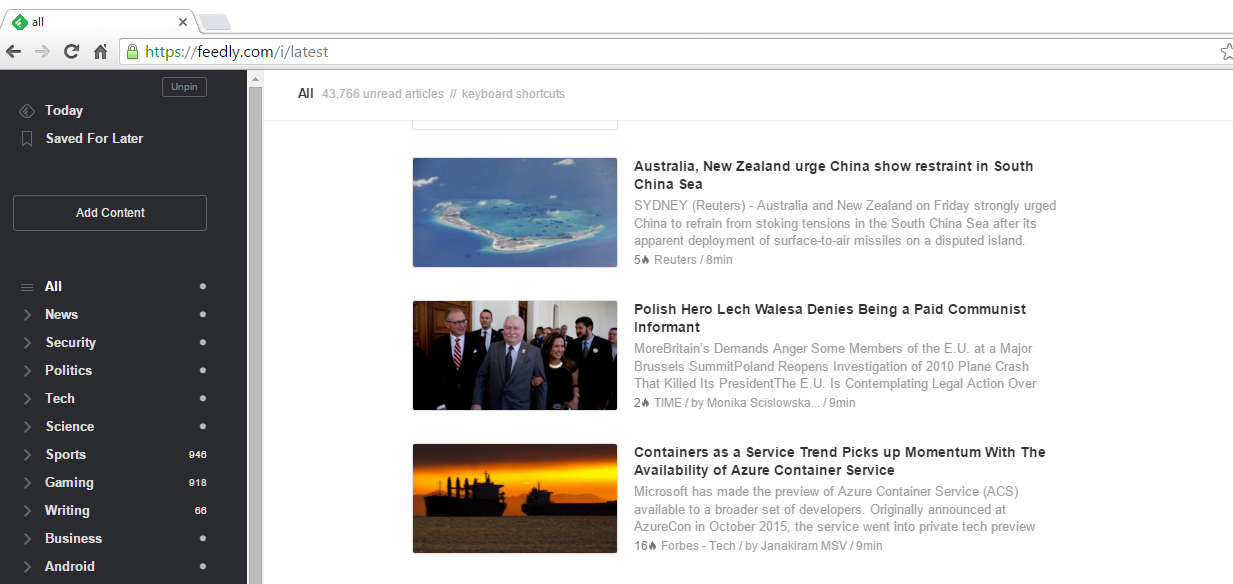
Task: Open the Today section
Action: tap(64, 111)
